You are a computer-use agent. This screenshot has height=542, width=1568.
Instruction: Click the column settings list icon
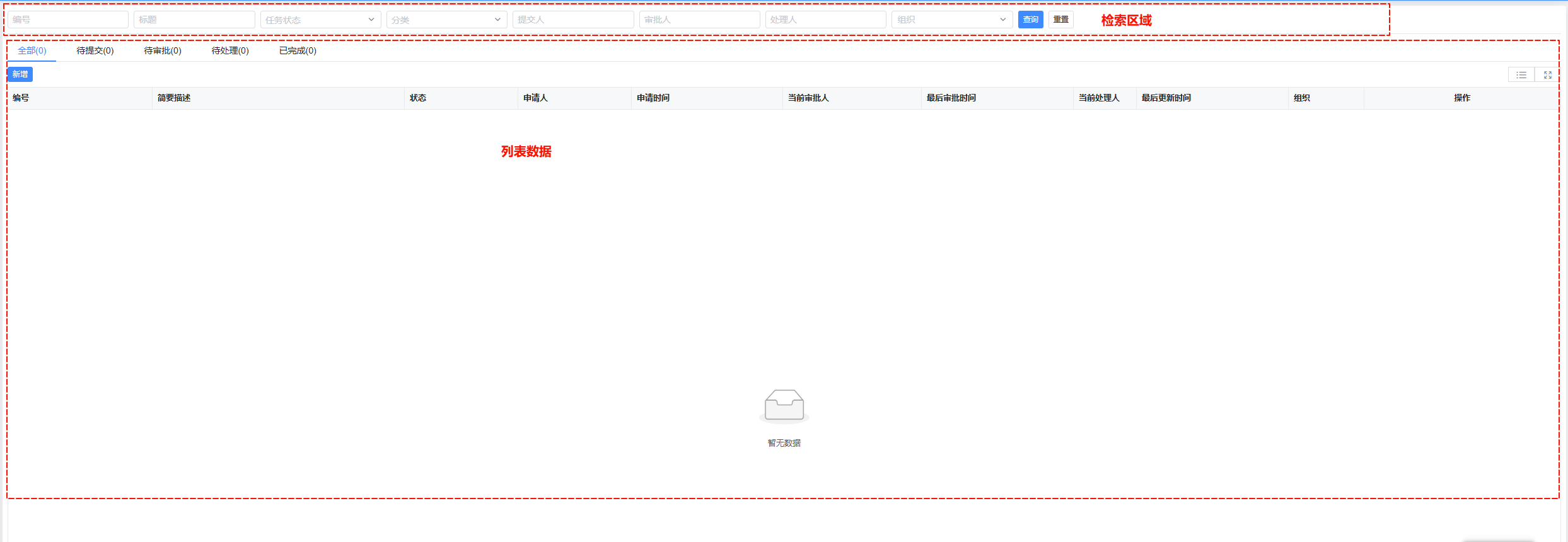tap(1521, 75)
